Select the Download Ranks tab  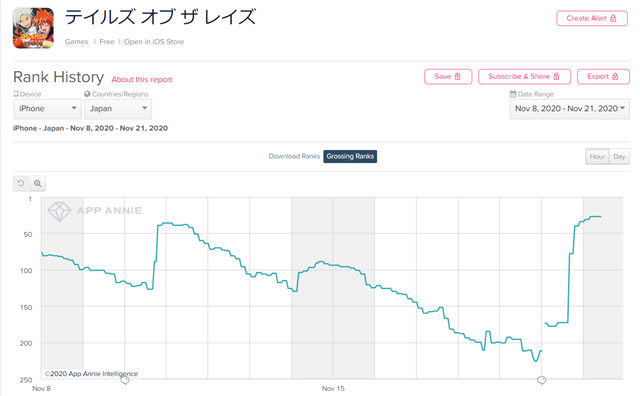294,156
